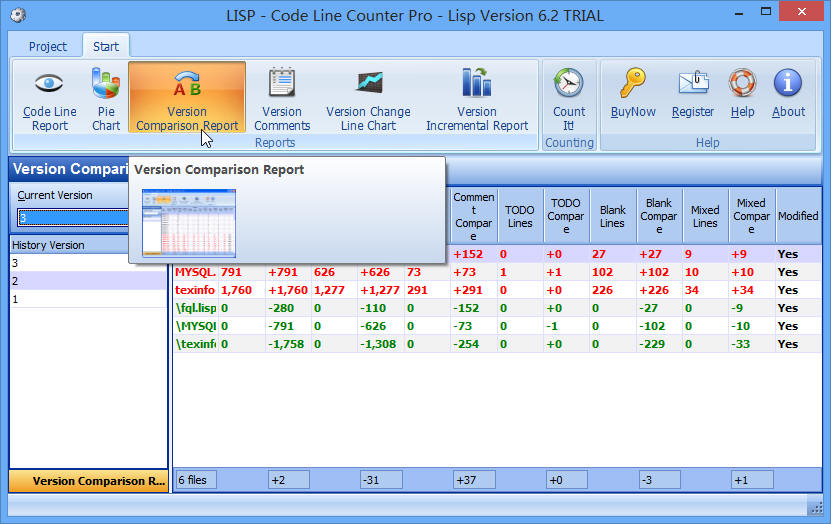831x524 pixels.
Task: Open the Version Comments report
Action: pos(282,99)
